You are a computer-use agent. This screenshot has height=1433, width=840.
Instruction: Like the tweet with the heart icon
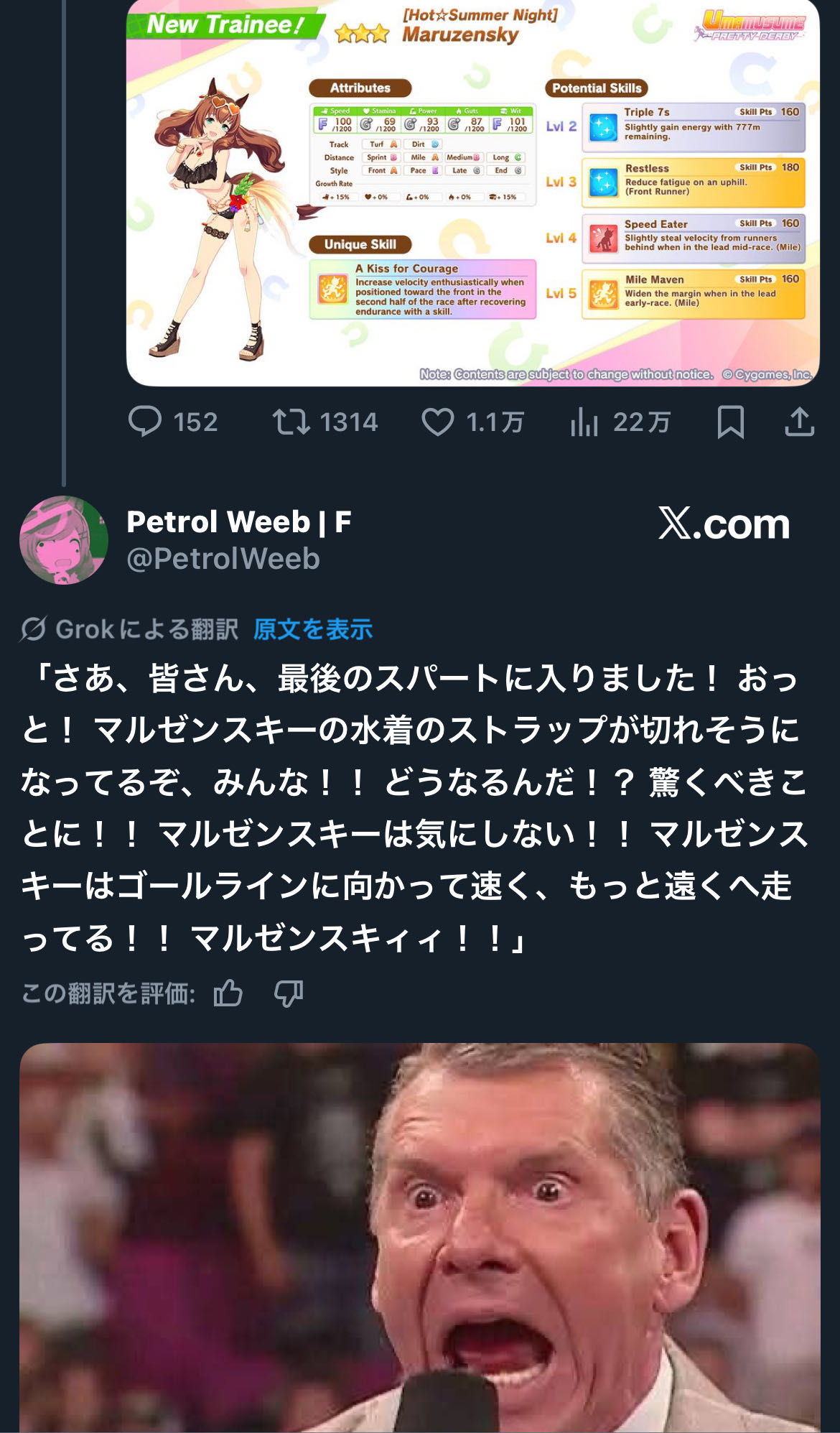point(437,422)
